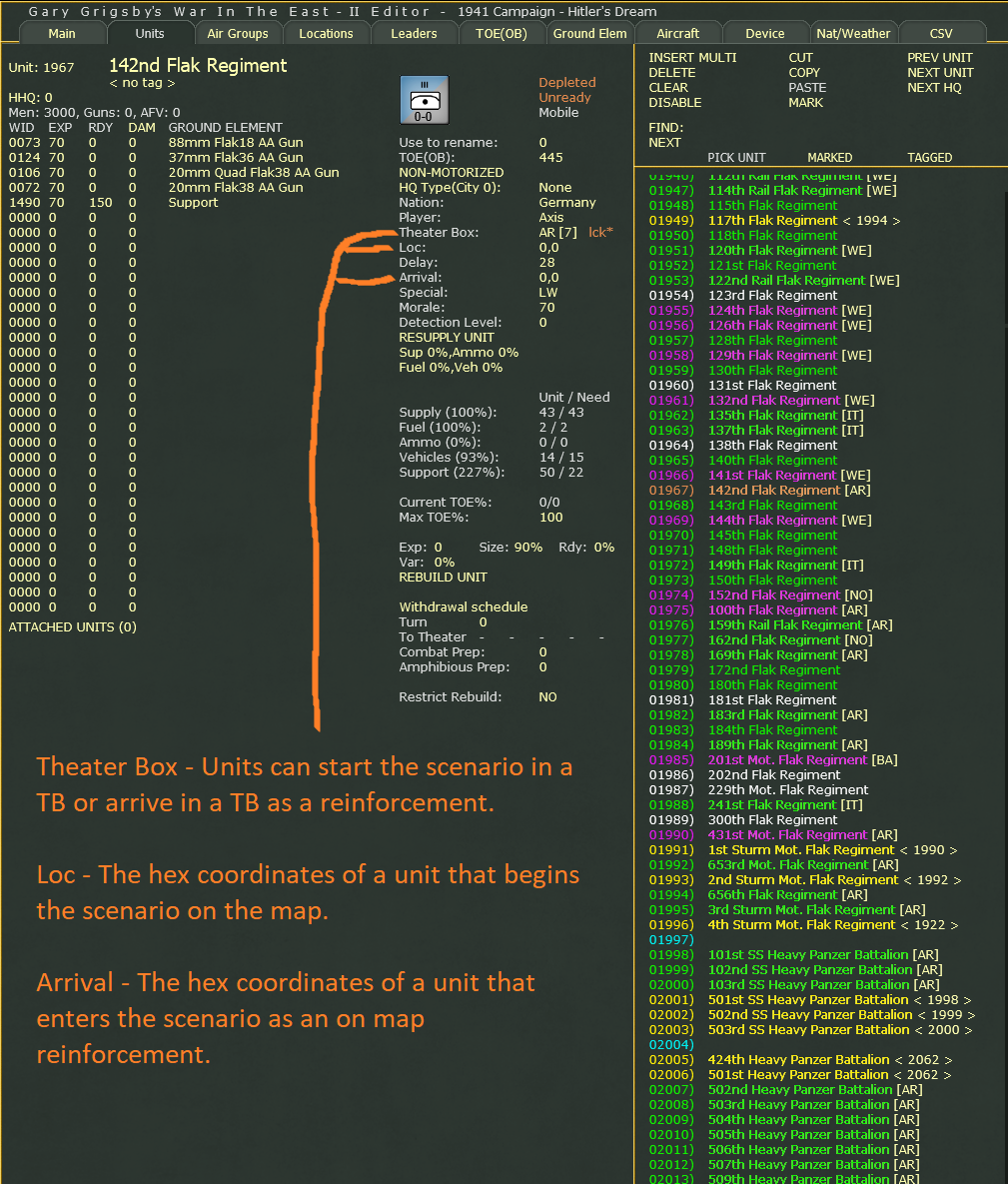Switch to the Leaders tab
The height and width of the screenshot is (1184, 1008).
[414, 33]
